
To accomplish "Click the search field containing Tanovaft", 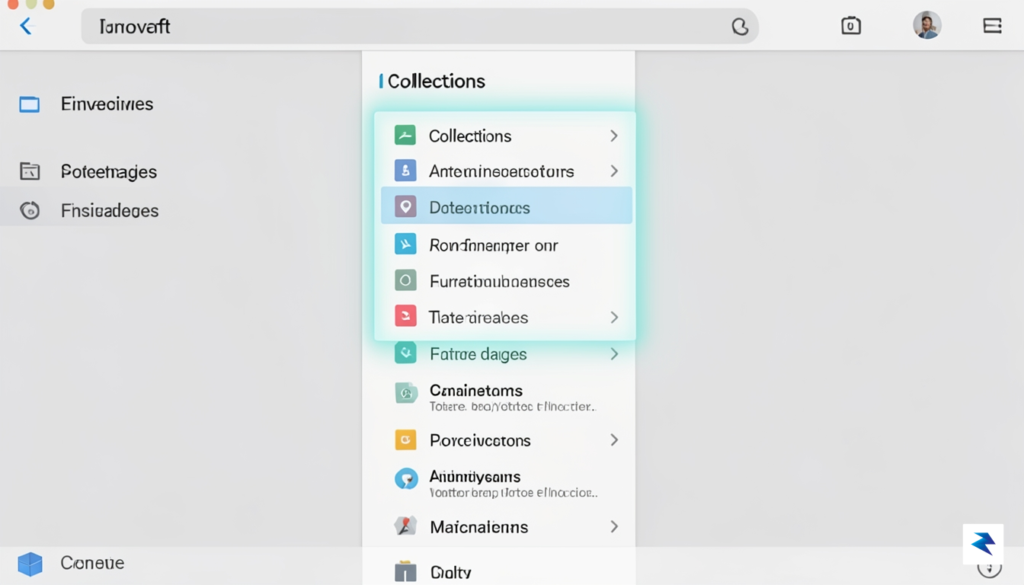I will coord(419,26).
